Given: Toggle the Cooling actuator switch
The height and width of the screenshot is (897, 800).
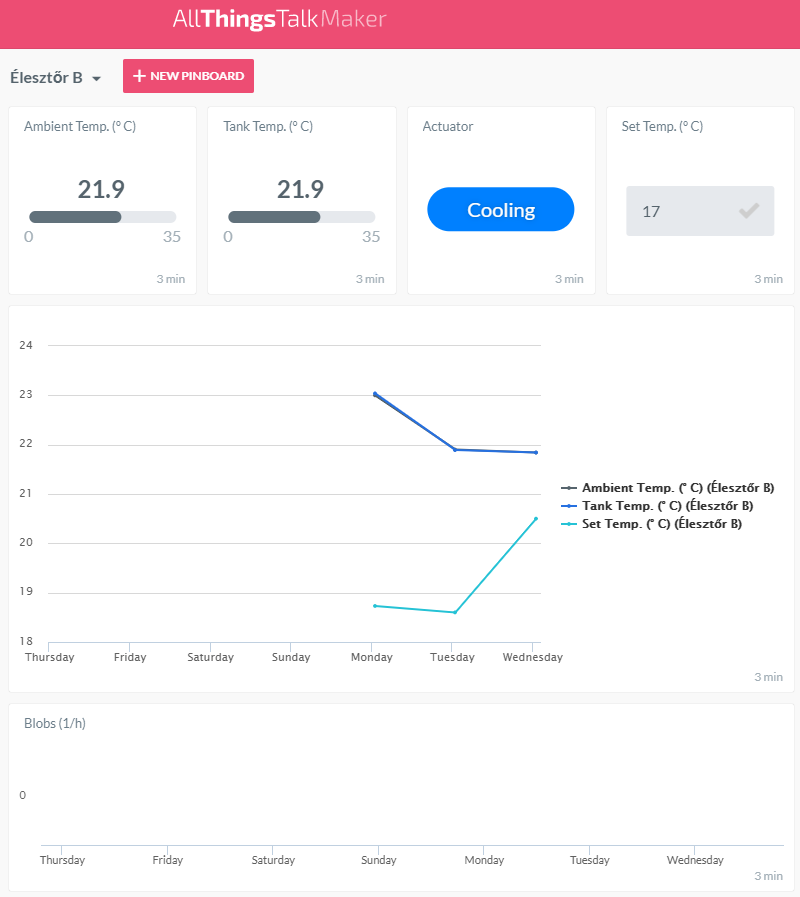Looking at the screenshot, I should click(500, 210).
